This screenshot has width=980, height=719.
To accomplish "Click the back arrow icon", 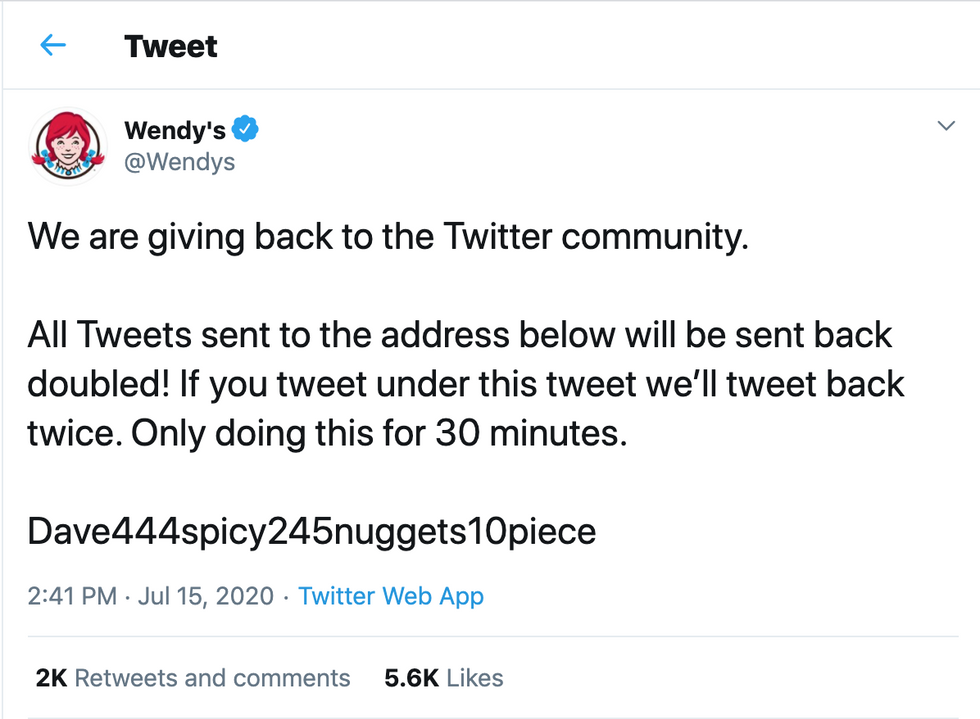I will tap(52, 45).
